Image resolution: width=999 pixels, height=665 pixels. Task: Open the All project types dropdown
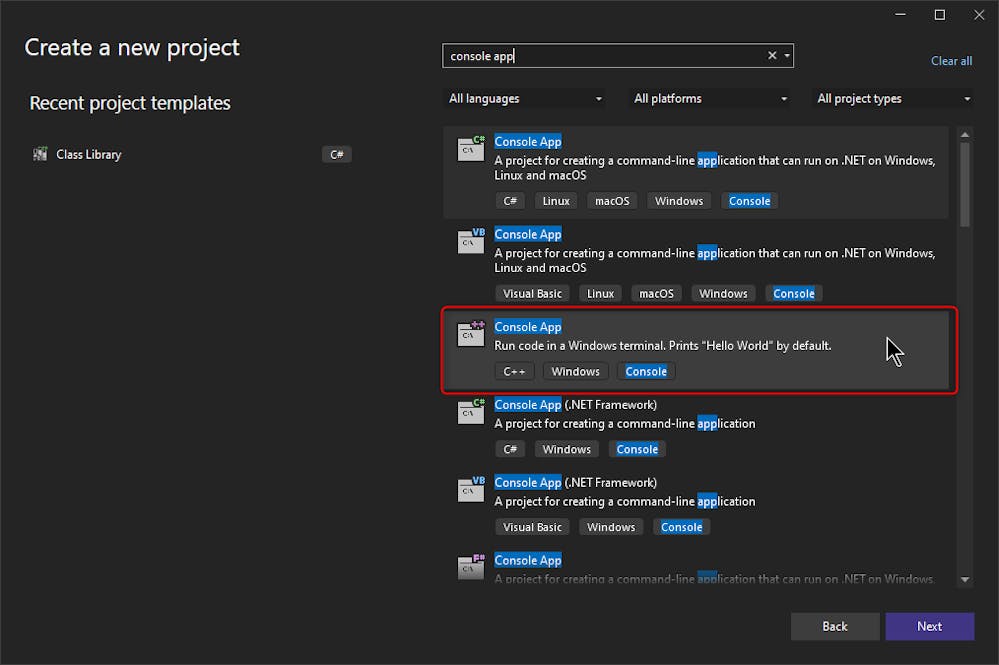pyautogui.click(x=893, y=99)
